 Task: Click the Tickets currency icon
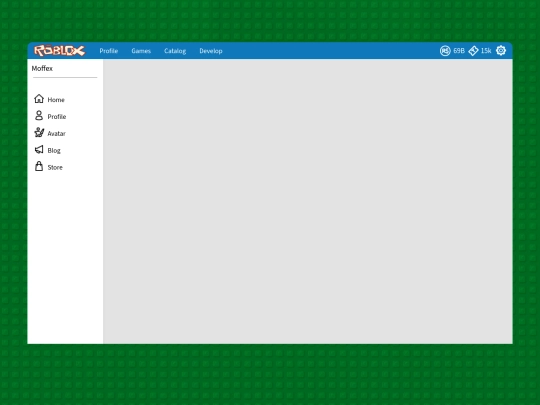(x=474, y=51)
